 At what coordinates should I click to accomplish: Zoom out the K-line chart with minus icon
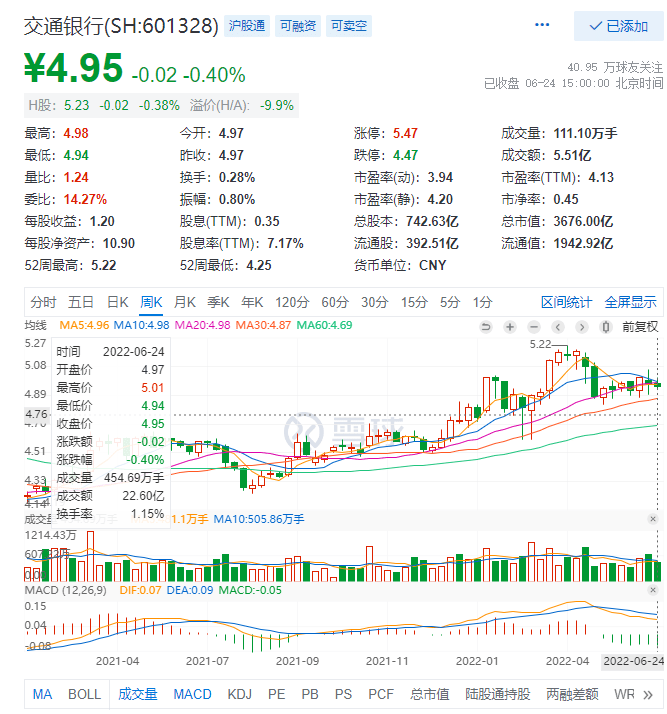click(x=534, y=326)
